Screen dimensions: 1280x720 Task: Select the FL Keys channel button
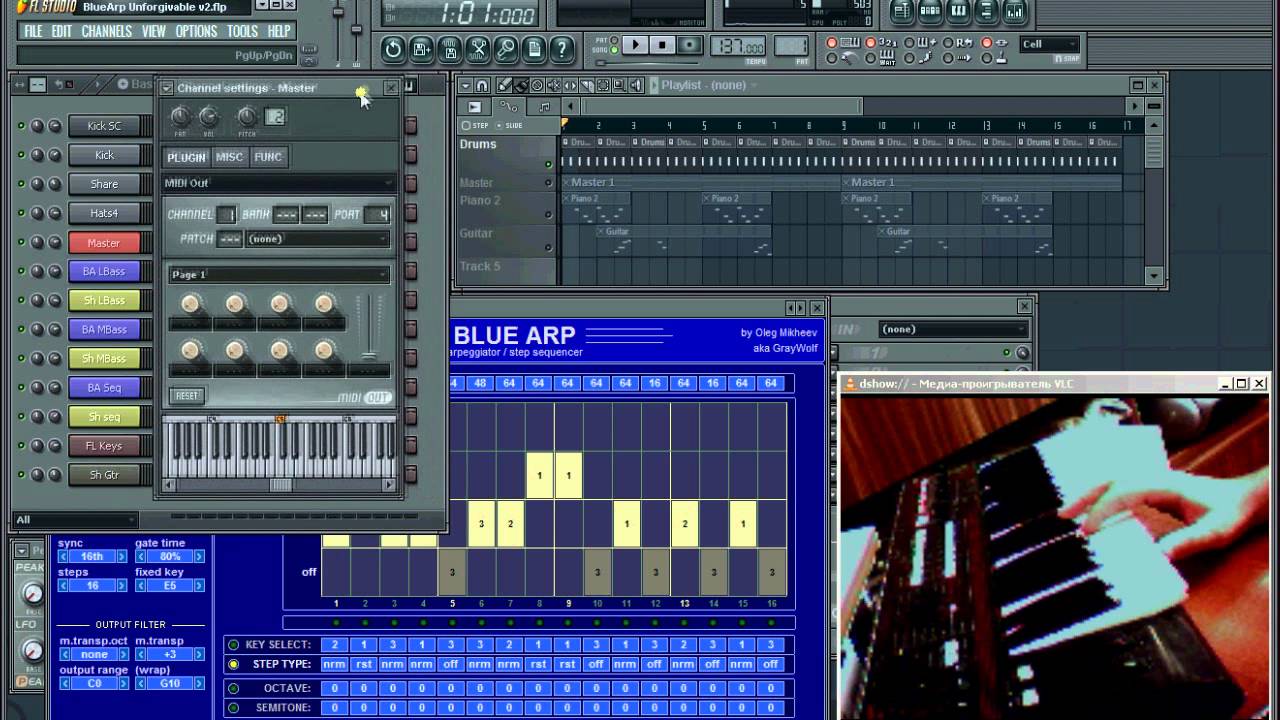[x=104, y=446]
